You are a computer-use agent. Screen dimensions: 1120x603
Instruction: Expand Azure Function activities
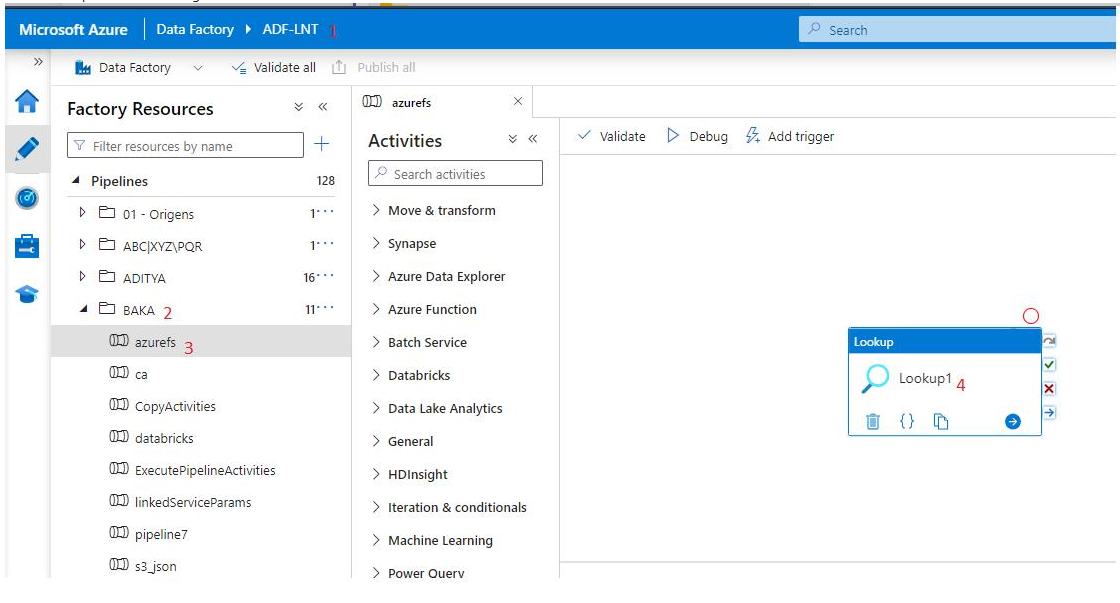pyautogui.click(x=376, y=309)
